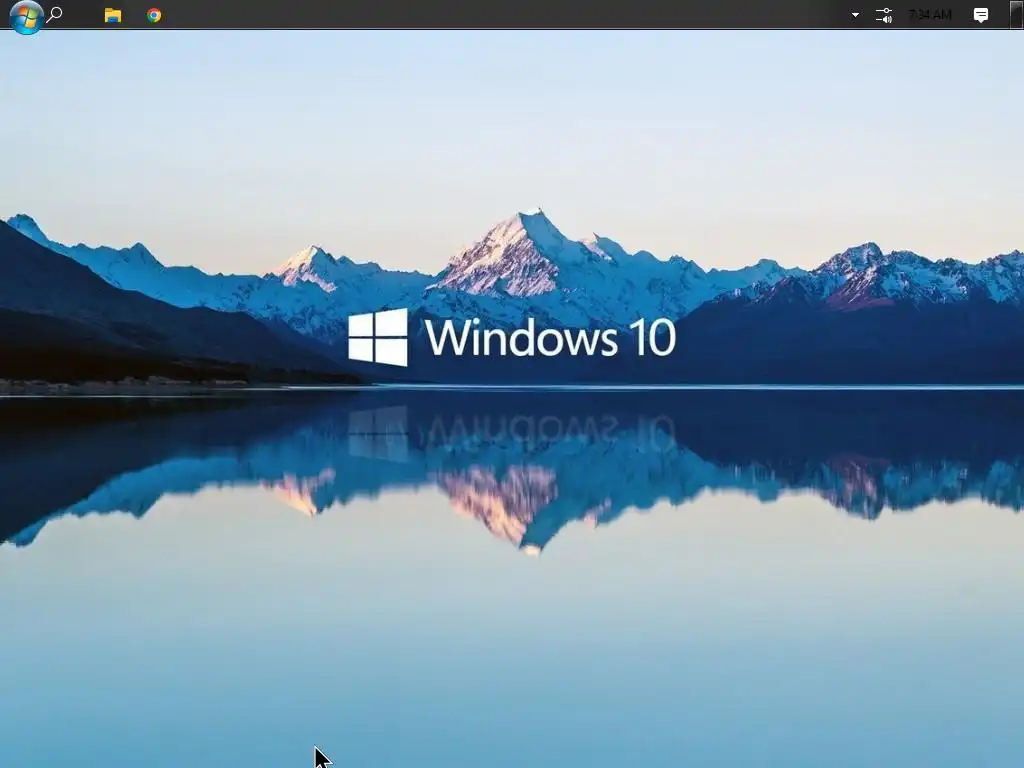The width and height of the screenshot is (1024, 768).
Task: Show the clock reading 7:34 AM
Action: tap(930, 14)
